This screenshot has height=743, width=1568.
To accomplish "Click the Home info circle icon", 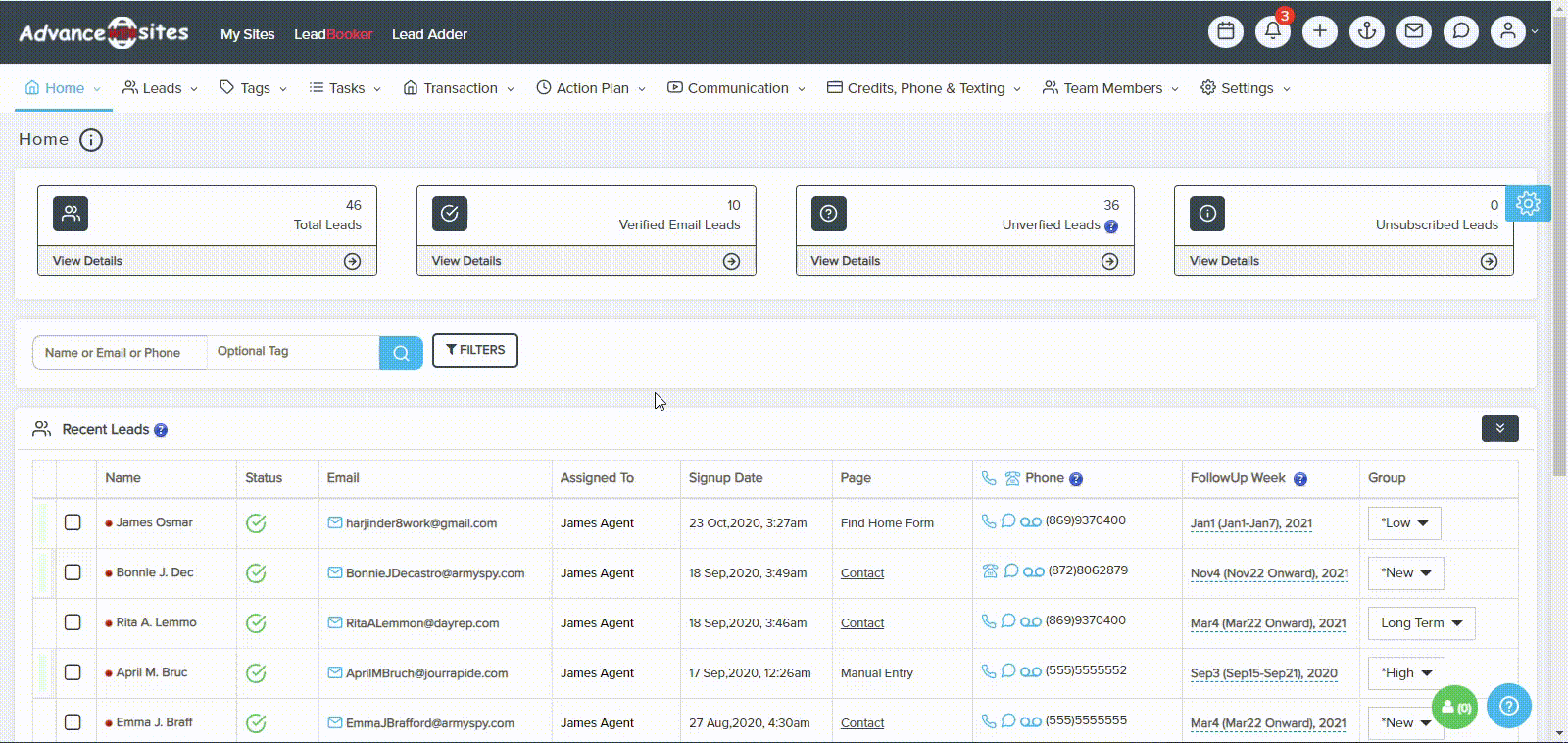I will click(x=91, y=140).
